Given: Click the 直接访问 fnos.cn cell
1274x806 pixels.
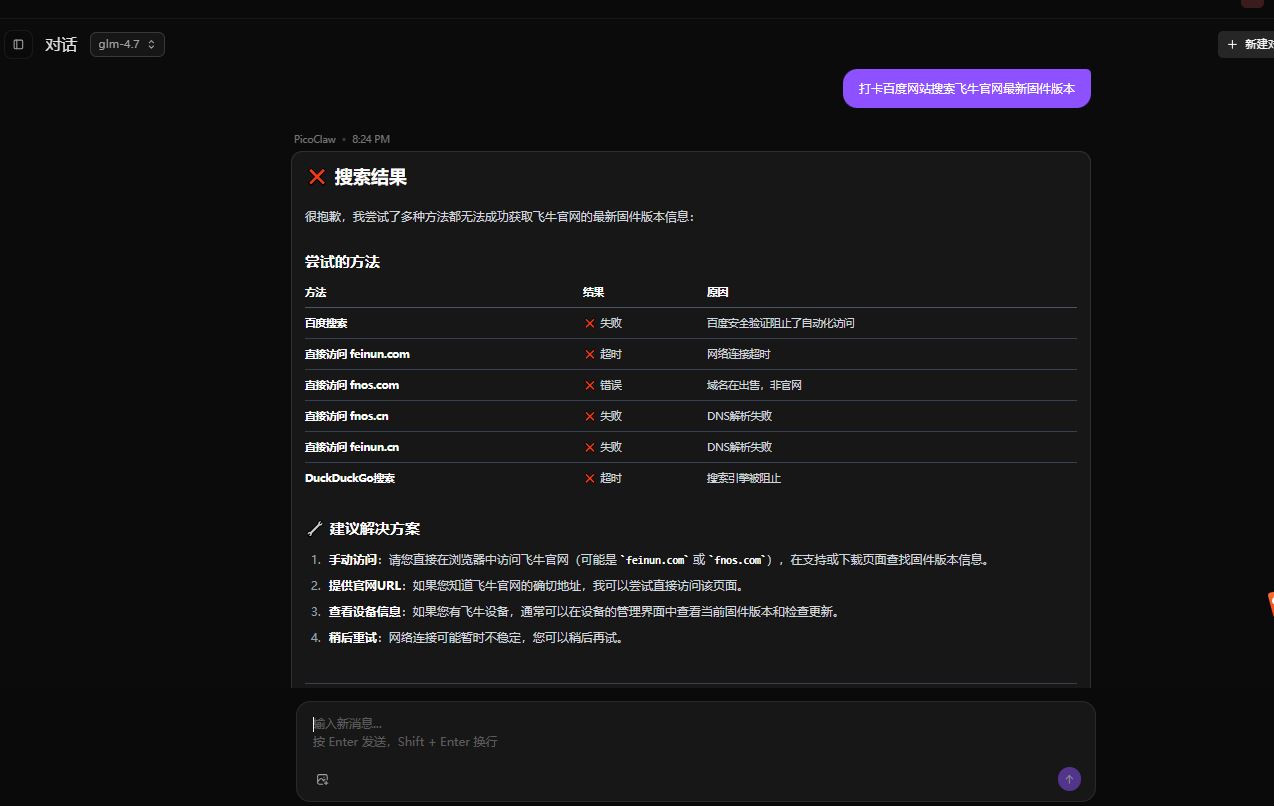Looking at the screenshot, I should tap(347, 416).
